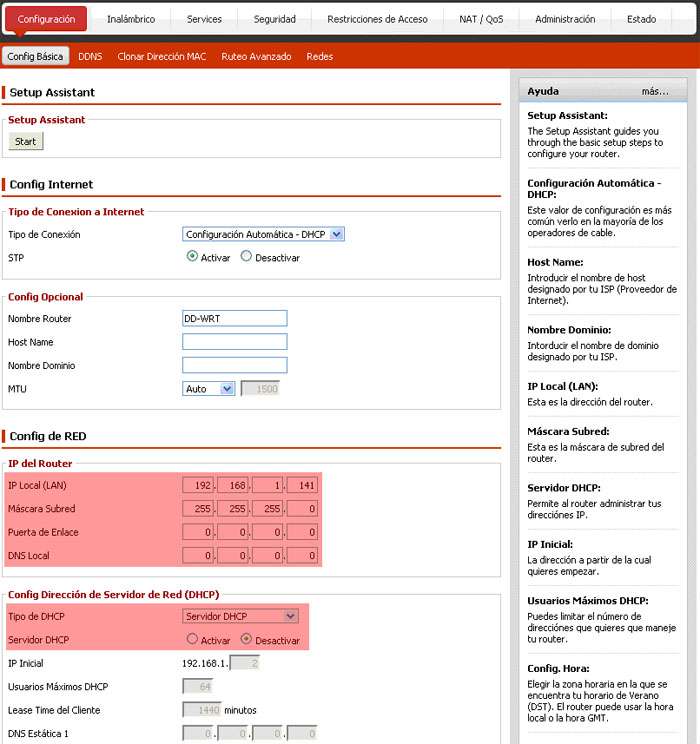Focus the Host Name input field
Viewport: 700px width, 744px height.
coord(234,342)
